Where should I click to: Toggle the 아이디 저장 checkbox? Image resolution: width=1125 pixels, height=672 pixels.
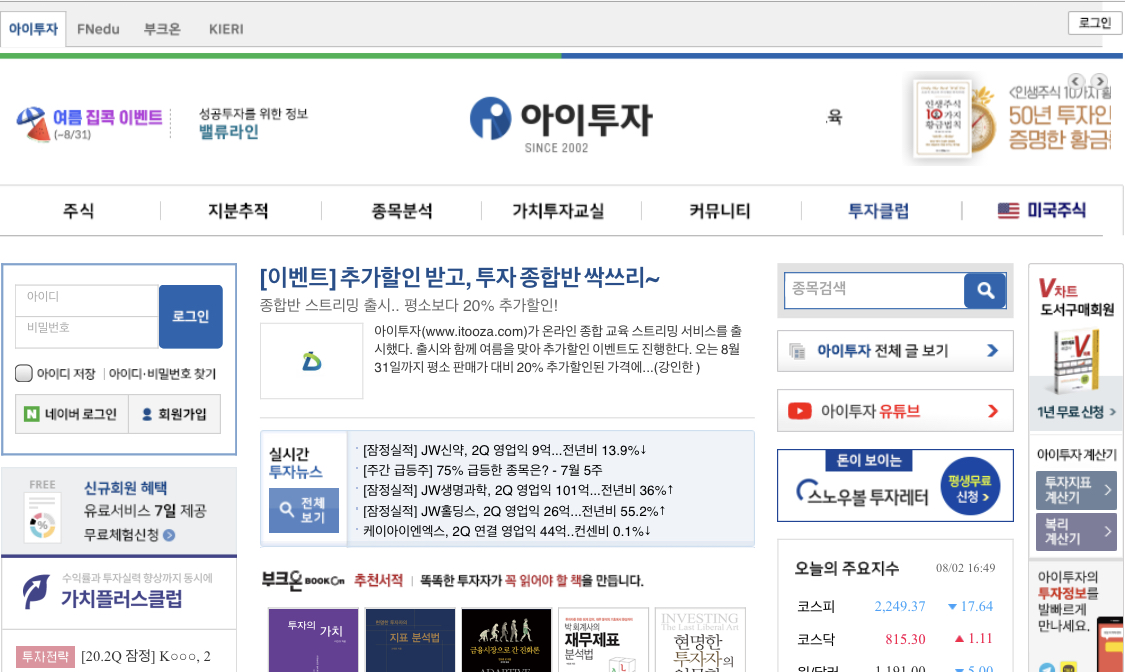point(24,374)
